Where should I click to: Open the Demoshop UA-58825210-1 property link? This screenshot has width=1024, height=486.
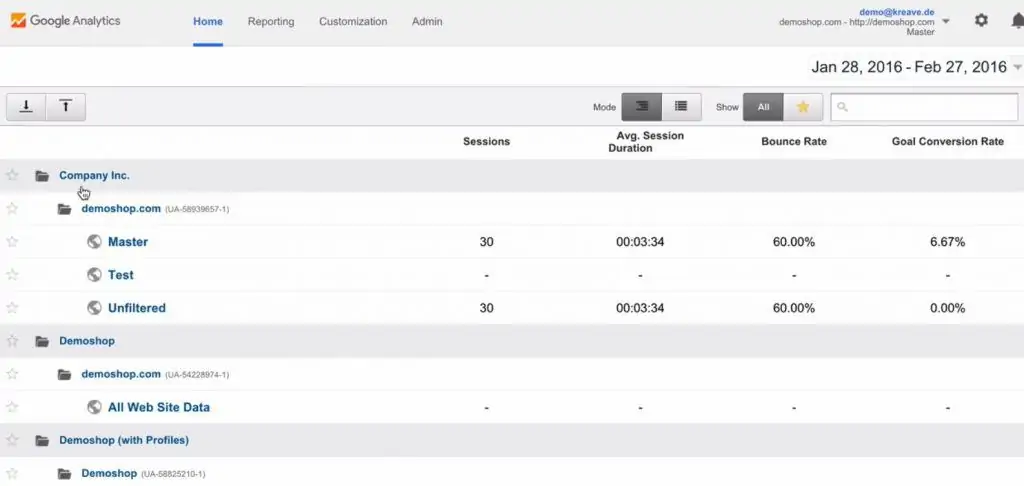(x=109, y=473)
